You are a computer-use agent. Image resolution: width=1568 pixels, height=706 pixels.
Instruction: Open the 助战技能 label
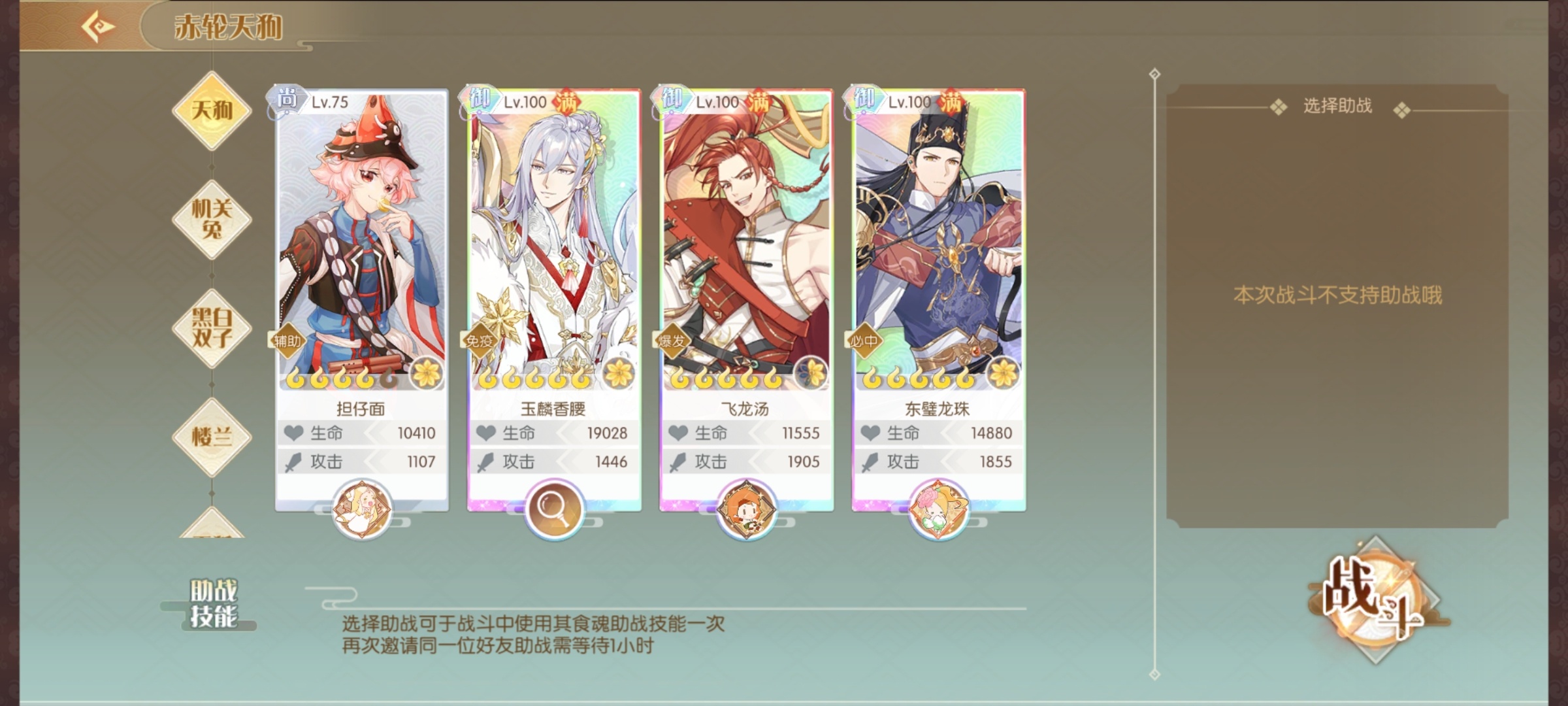213,603
